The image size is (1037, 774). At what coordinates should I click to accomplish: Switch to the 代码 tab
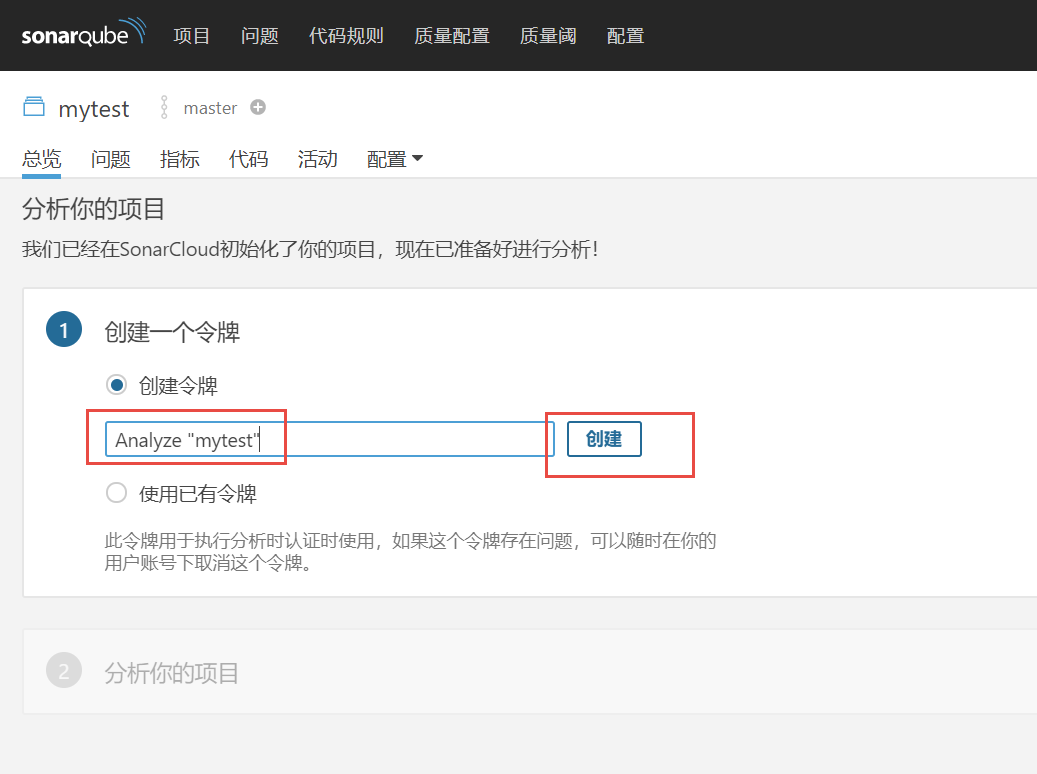(x=249, y=159)
